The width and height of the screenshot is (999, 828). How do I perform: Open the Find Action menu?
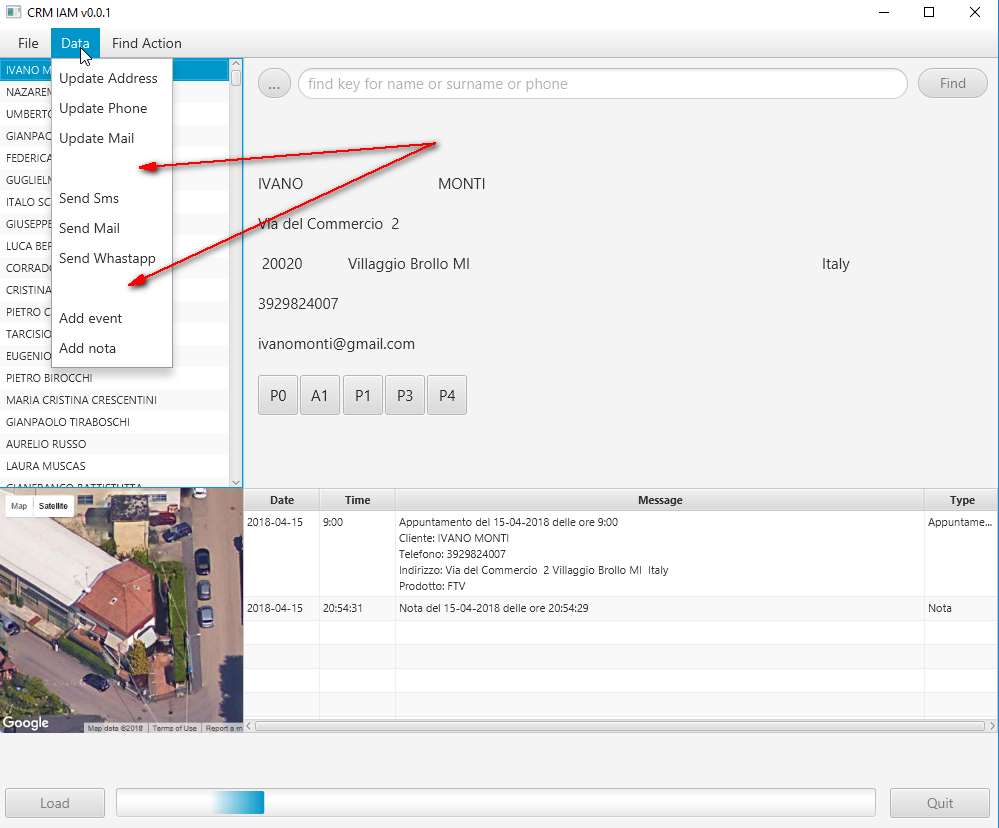coord(146,43)
